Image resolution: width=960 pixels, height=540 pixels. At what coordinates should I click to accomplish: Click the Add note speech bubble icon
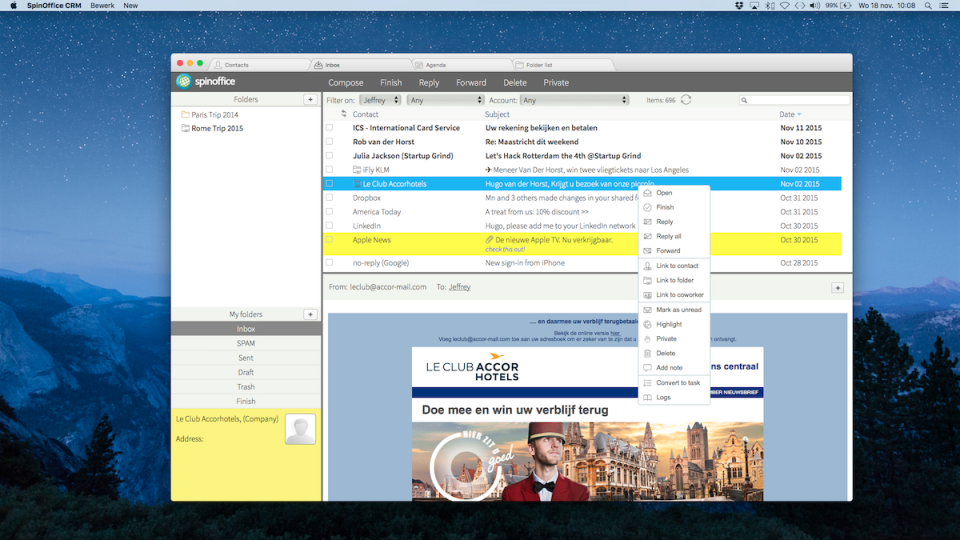point(647,368)
